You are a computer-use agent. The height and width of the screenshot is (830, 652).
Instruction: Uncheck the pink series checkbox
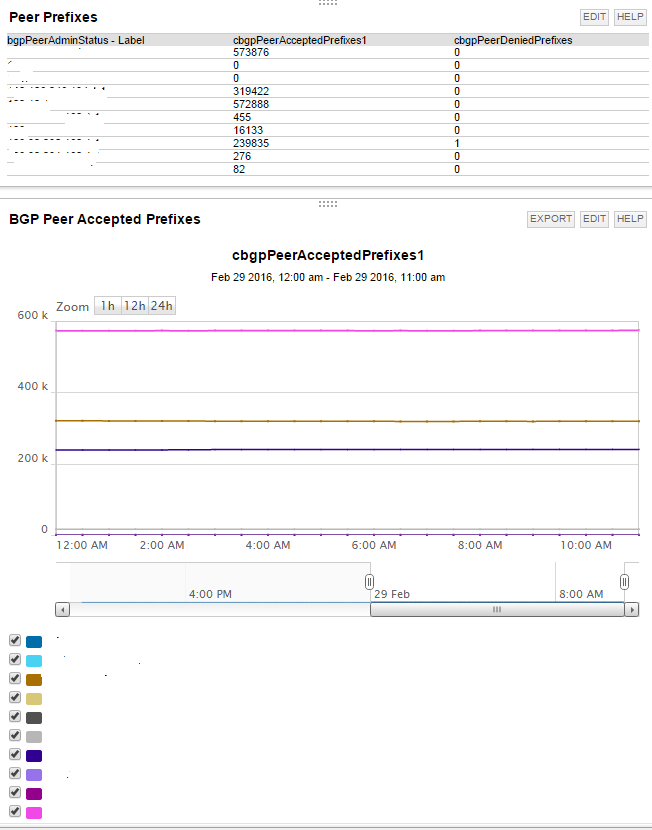(x=15, y=811)
